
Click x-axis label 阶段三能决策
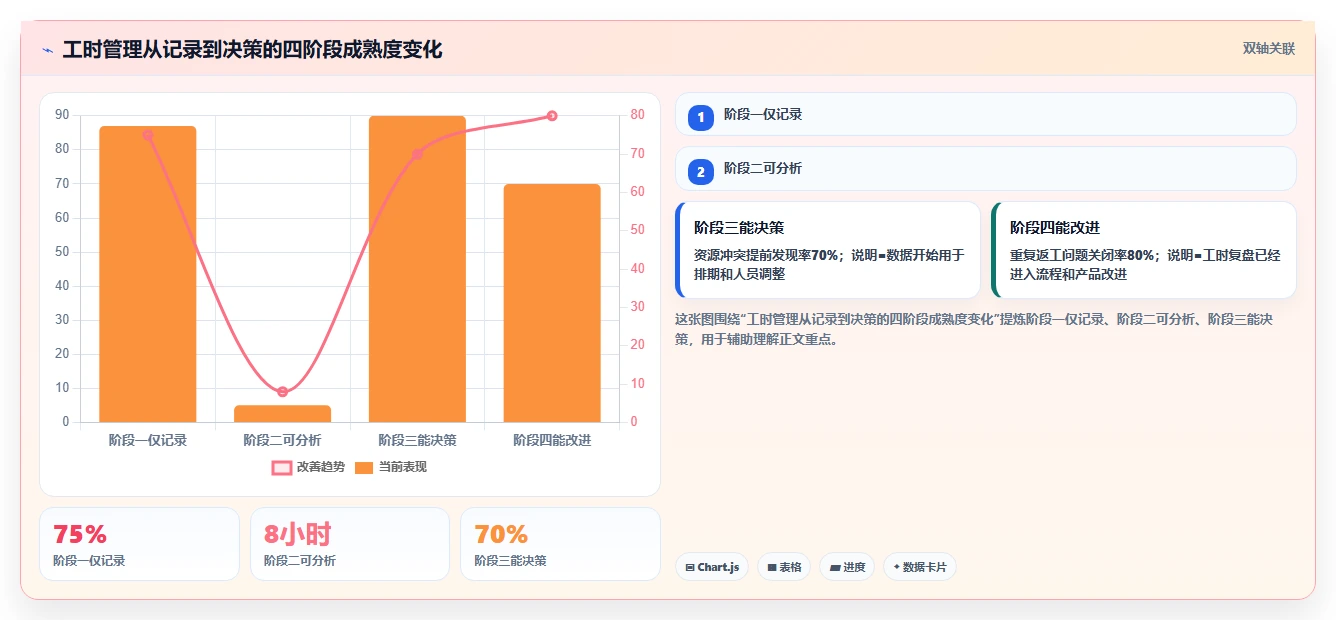point(417,440)
